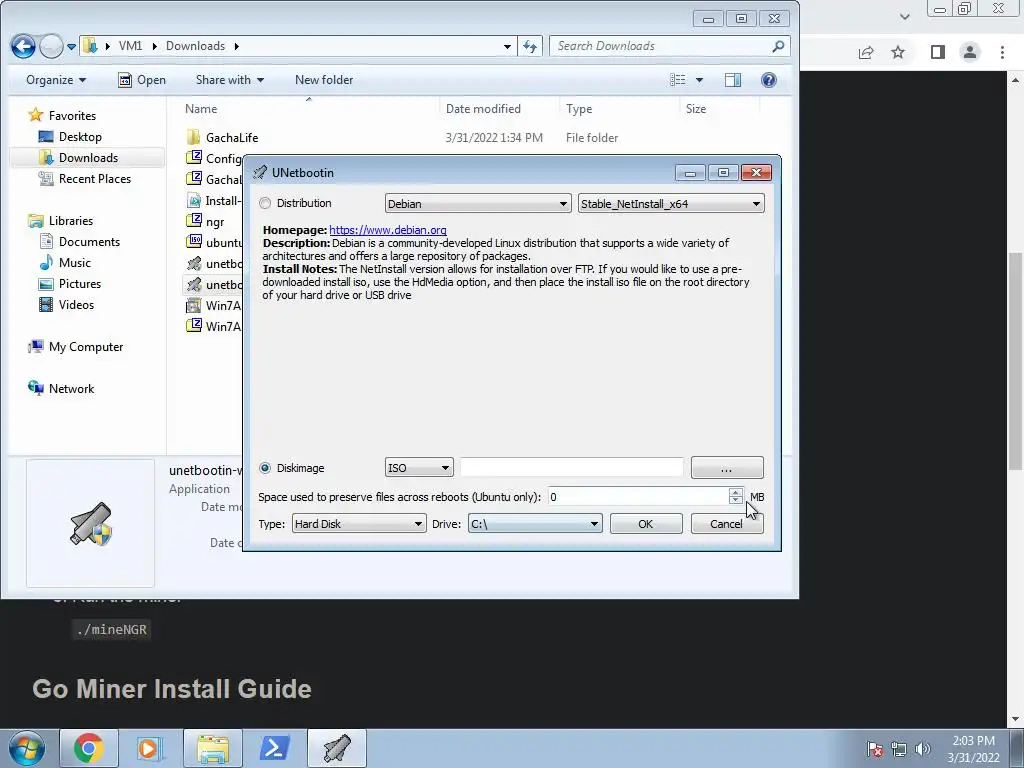
Task: Select the GachaLife folder
Action: 232,137
